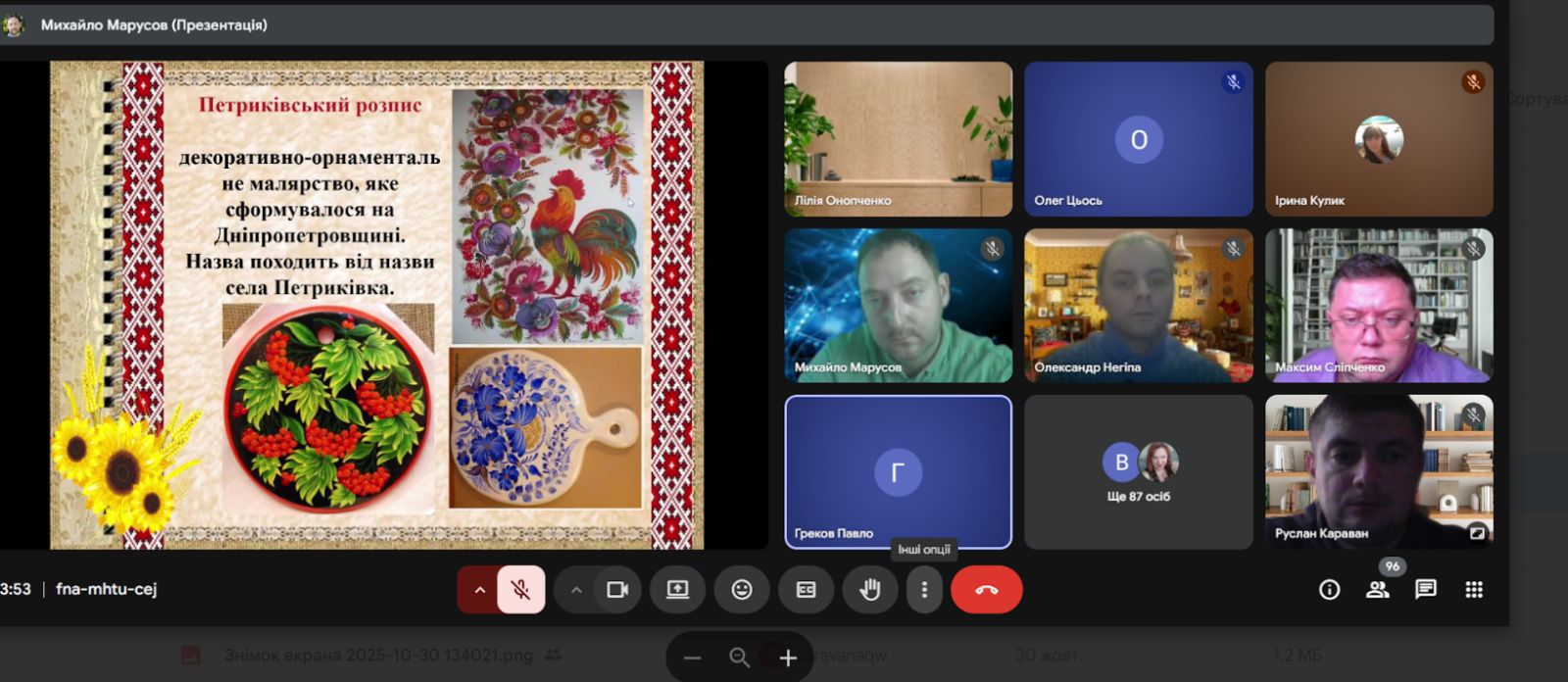Show the participants list
Image resolution: width=1568 pixels, height=682 pixels.
tap(1378, 590)
